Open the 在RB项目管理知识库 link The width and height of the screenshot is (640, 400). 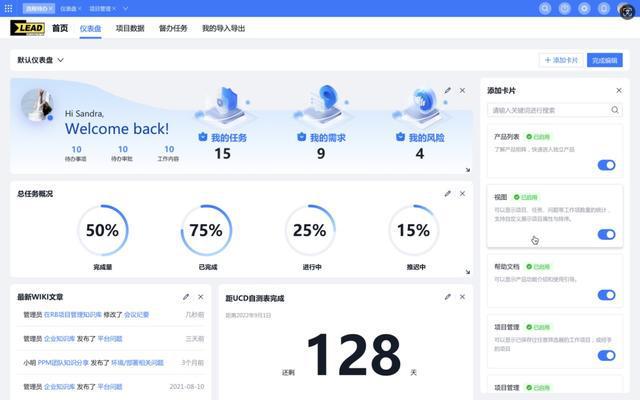pyautogui.click(x=73, y=315)
